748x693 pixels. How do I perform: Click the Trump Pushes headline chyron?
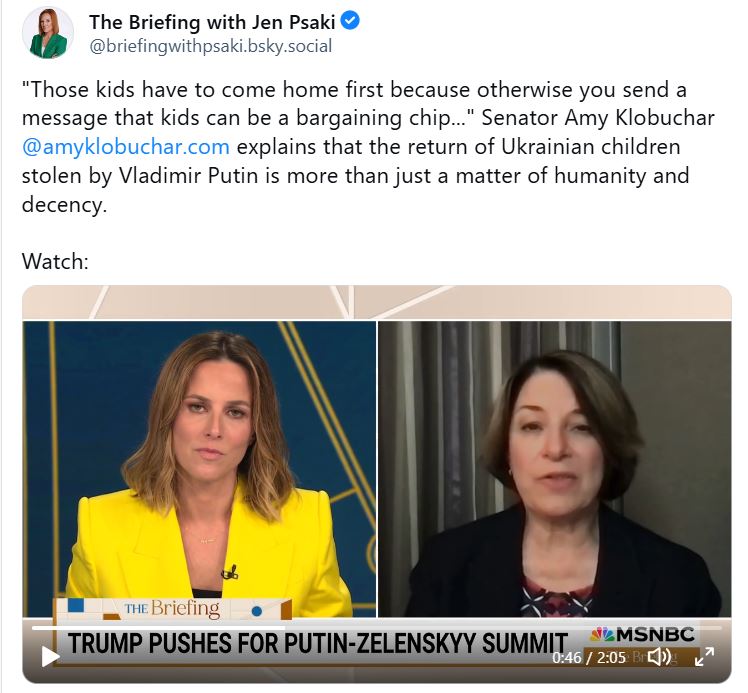coord(318,643)
